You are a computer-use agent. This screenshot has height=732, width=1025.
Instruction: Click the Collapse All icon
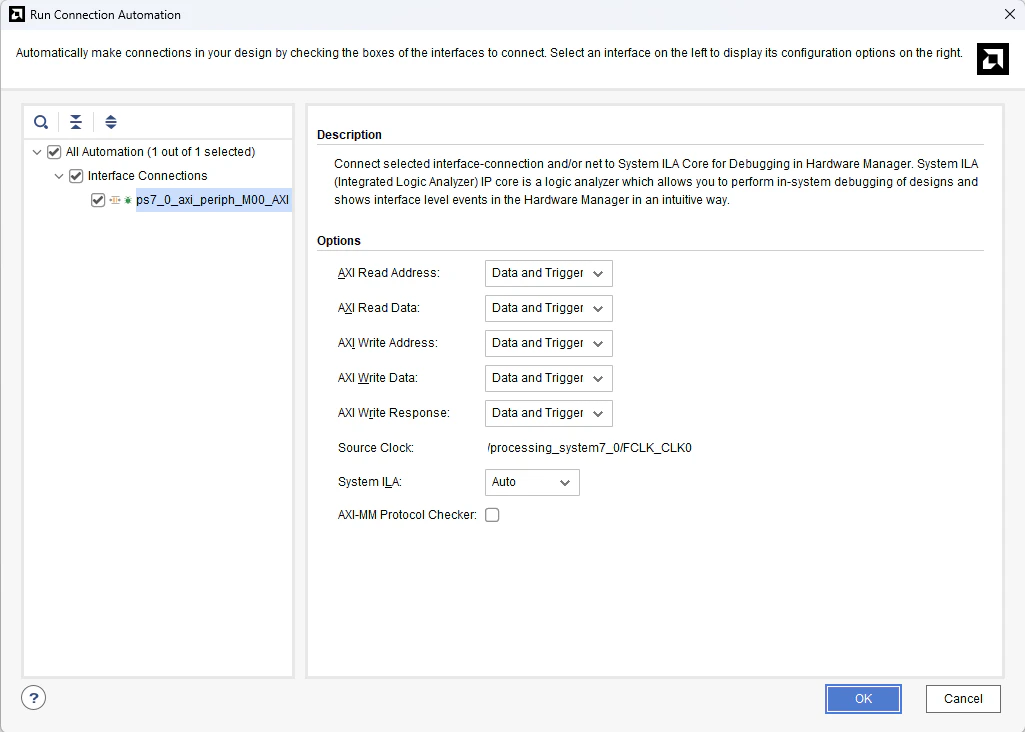tap(76, 122)
